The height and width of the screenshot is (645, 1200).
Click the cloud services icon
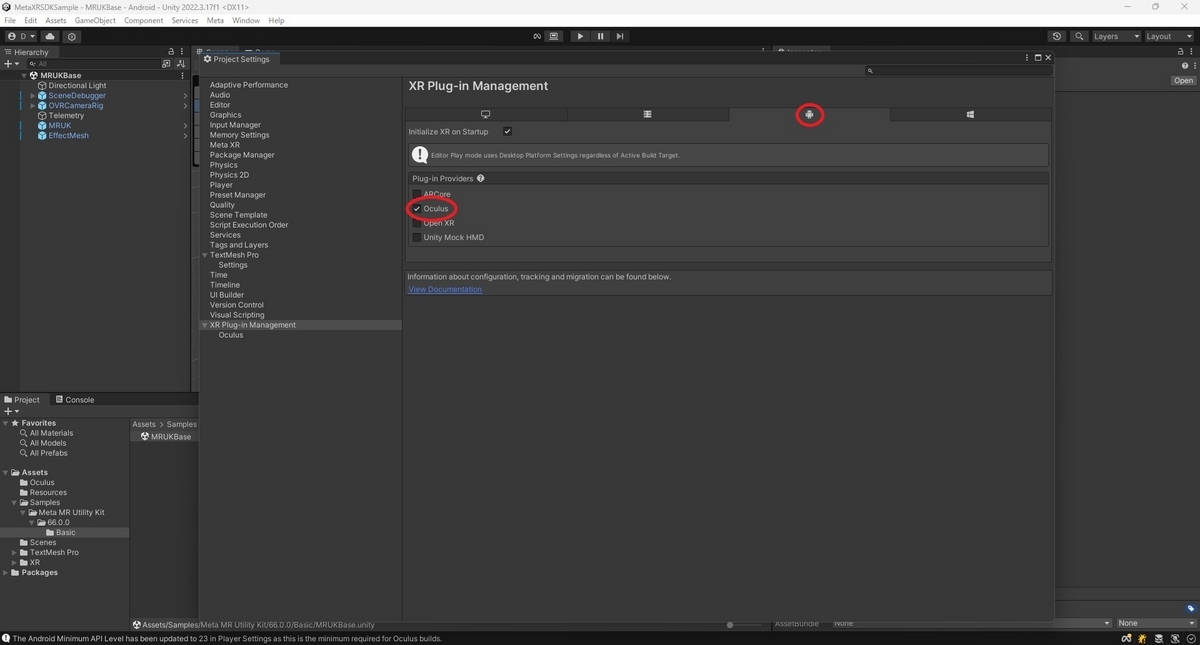coord(50,36)
